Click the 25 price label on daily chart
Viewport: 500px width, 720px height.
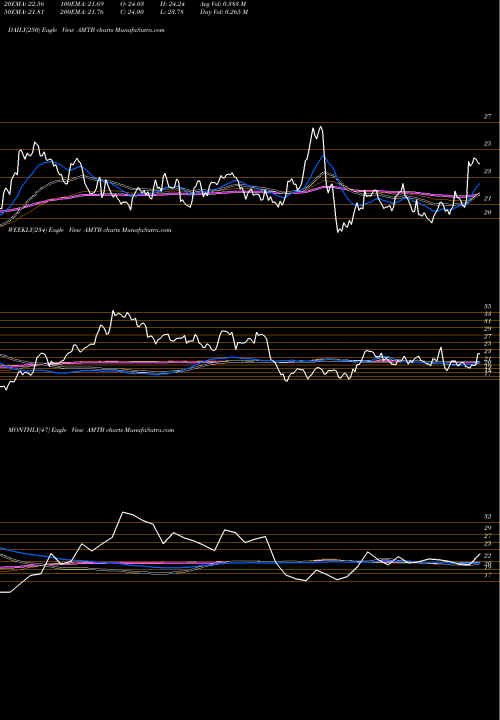coord(488,144)
